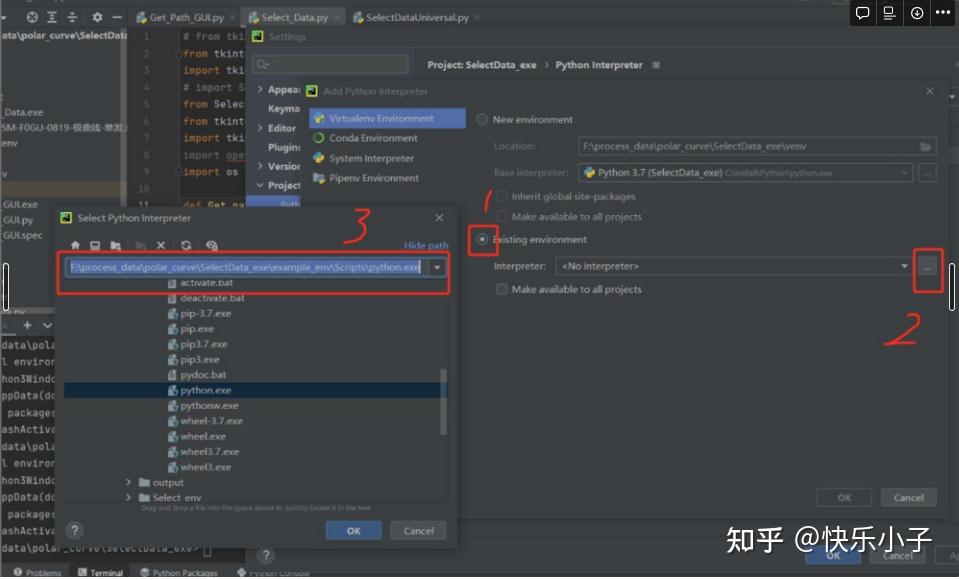Refresh the file tree with sync icon
The height and width of the screenshot is (580, 959).
tap(186, 245)
